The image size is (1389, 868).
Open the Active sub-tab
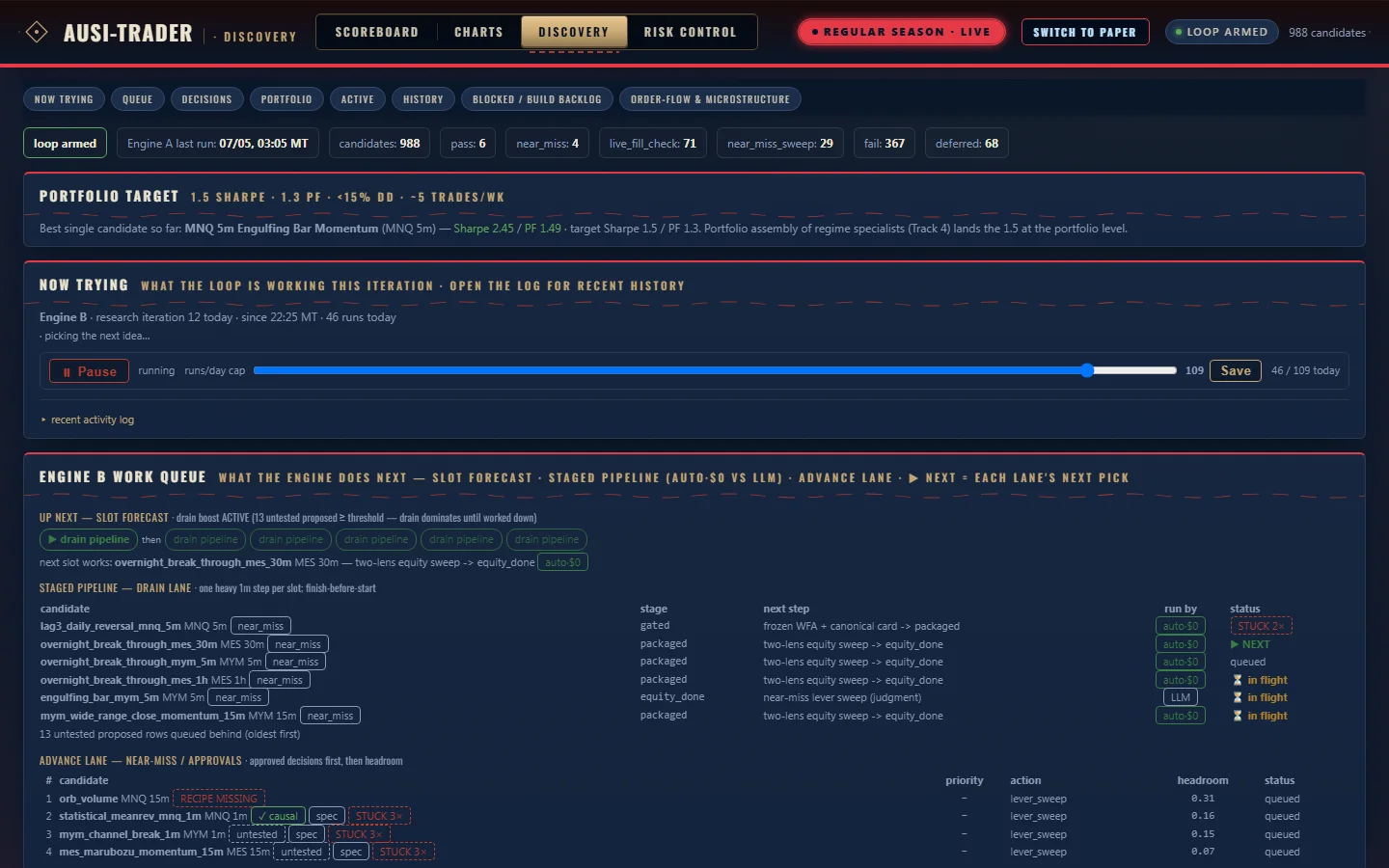click(x=357, y=99)
